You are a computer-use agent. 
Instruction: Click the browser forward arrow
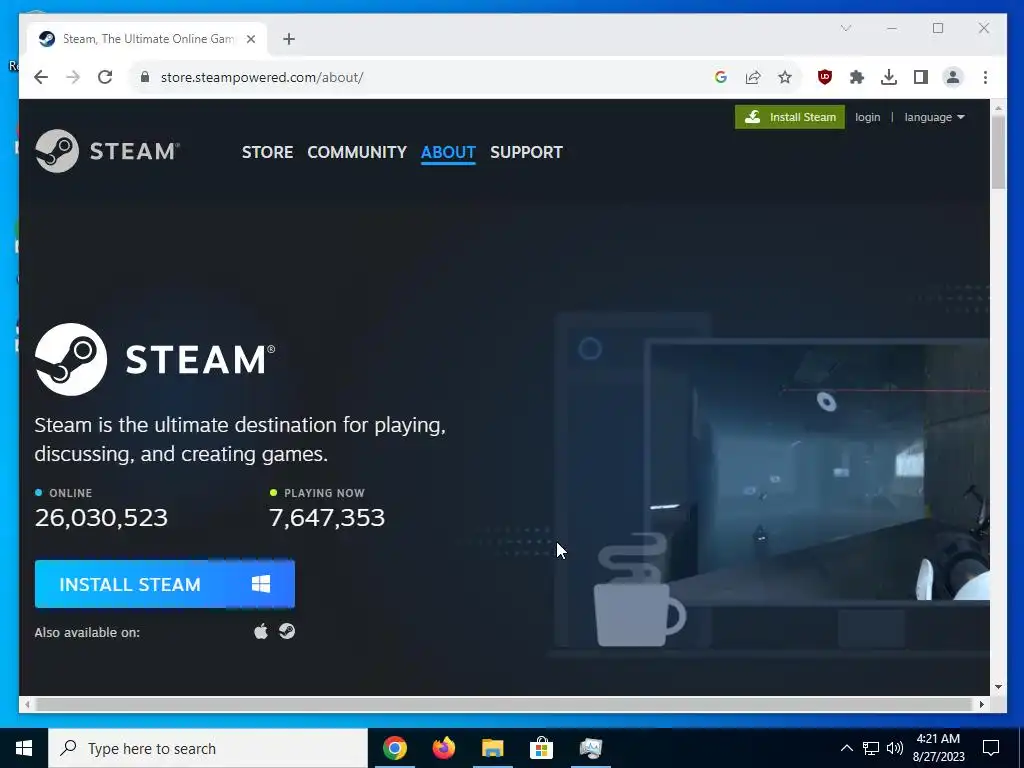(x=73, y=77)
